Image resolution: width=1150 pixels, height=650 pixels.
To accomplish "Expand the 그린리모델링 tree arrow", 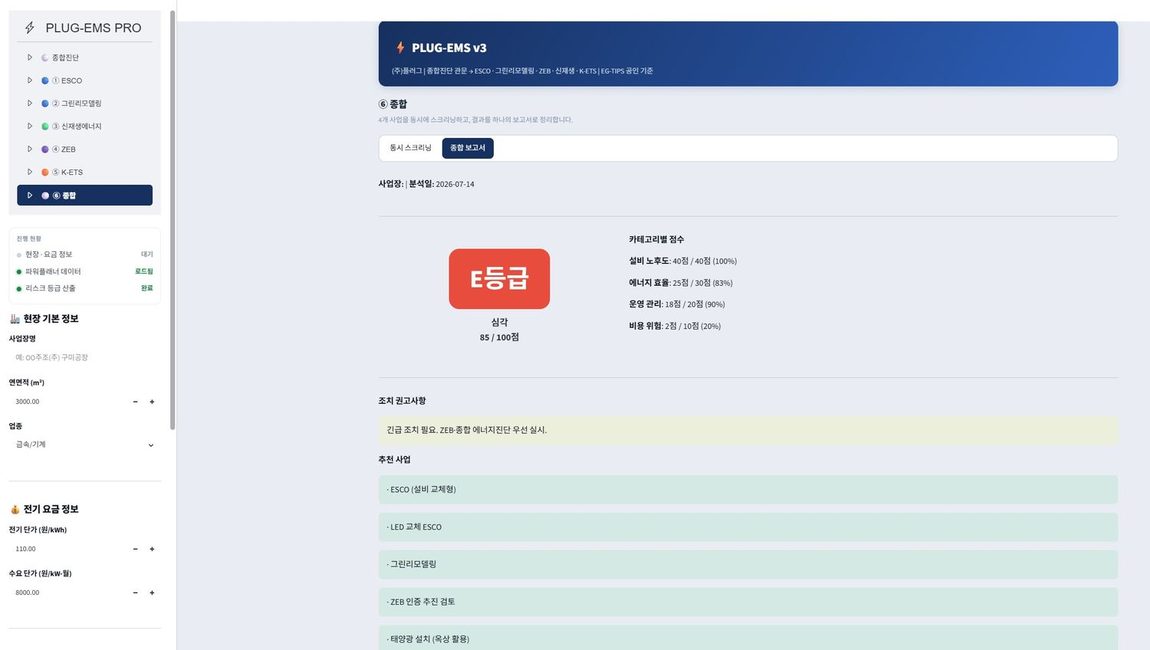I will tap(30, 103).
